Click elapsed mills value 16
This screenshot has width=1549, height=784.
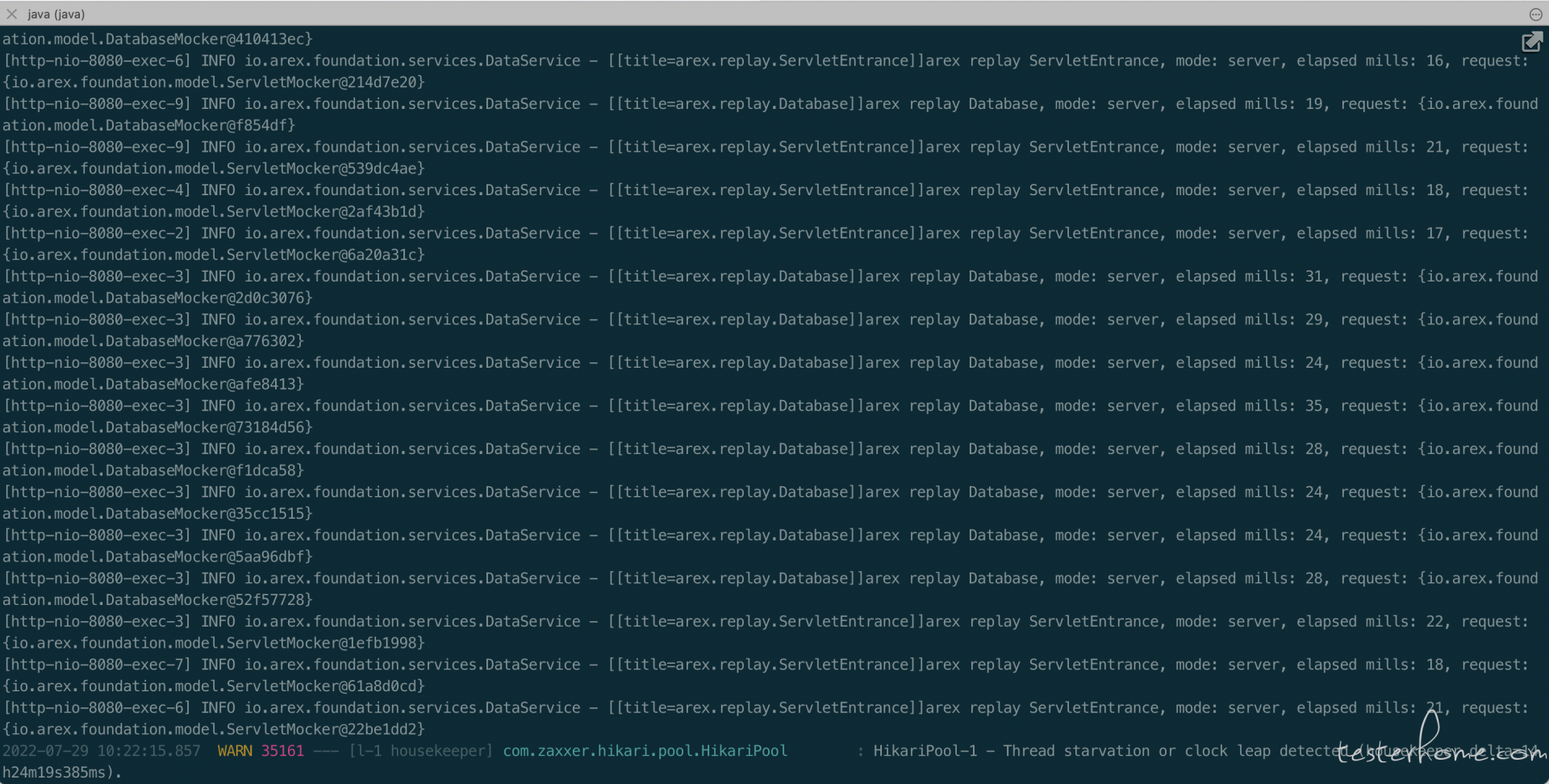(1435, 60)
